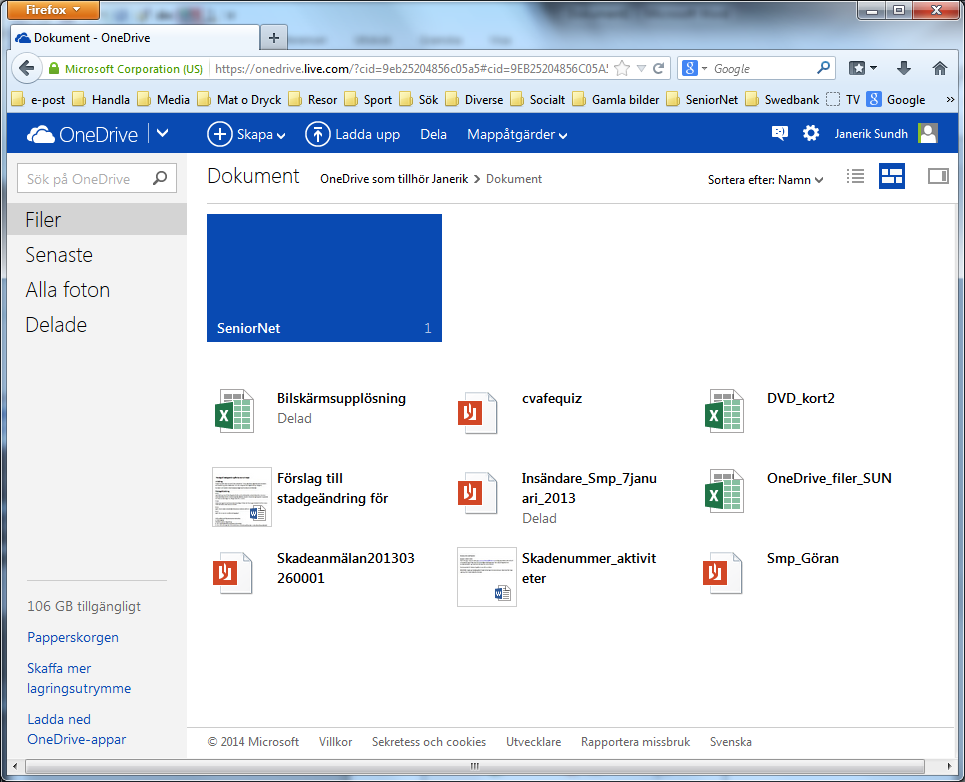Screen dimensions: 965x782
Task: Click the Skadenummer_aktiviteter Word thumbnail
Action: 487,577
